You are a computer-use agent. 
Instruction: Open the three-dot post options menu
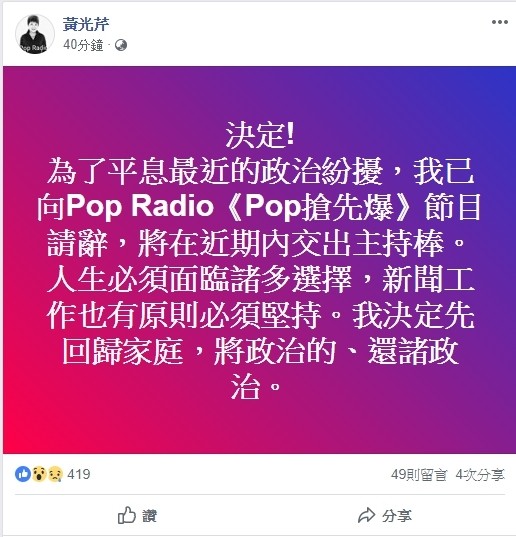(500, 22)
